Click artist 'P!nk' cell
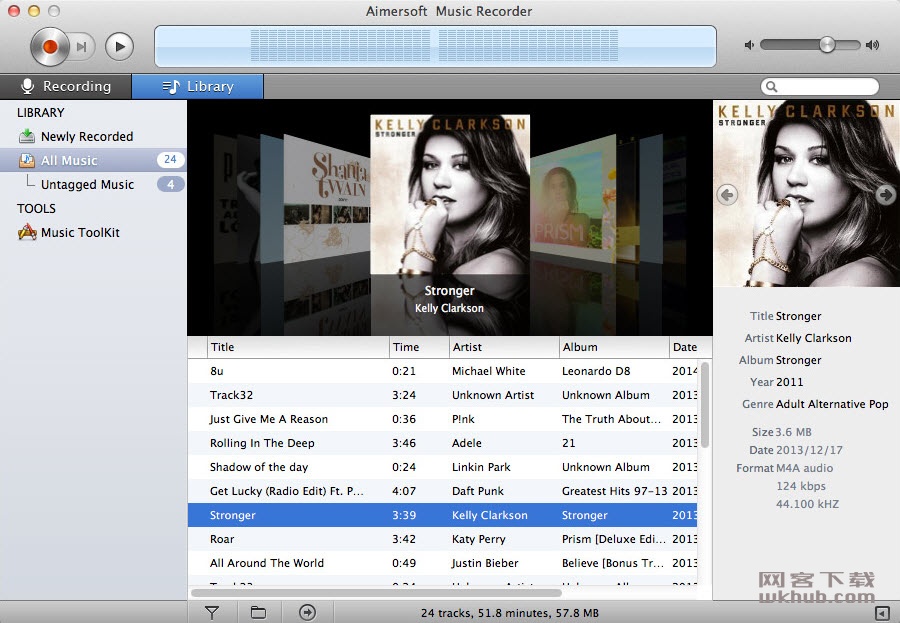Screen dimensions: 900x623 point(463,419)
